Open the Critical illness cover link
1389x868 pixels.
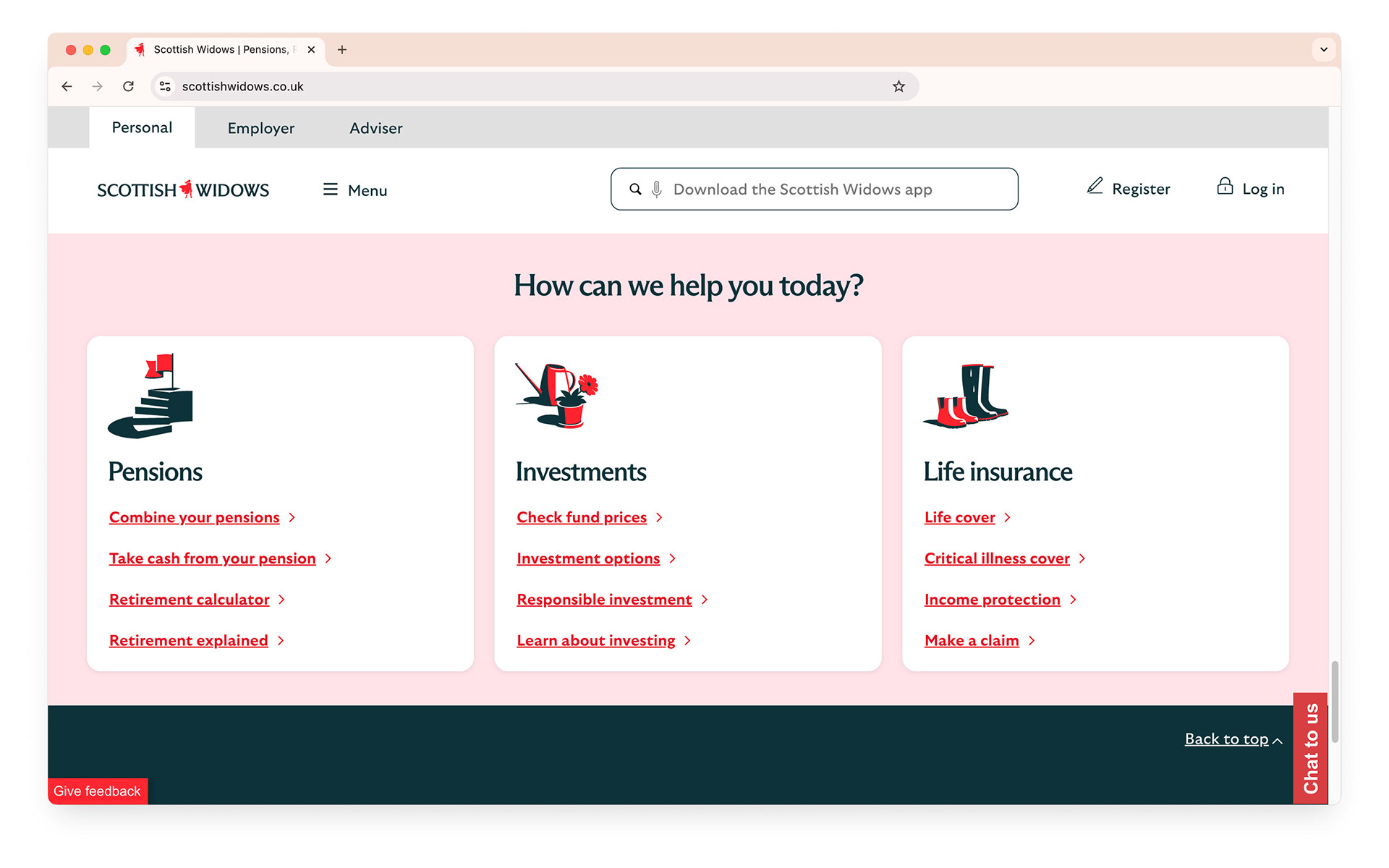click(996, 558)
